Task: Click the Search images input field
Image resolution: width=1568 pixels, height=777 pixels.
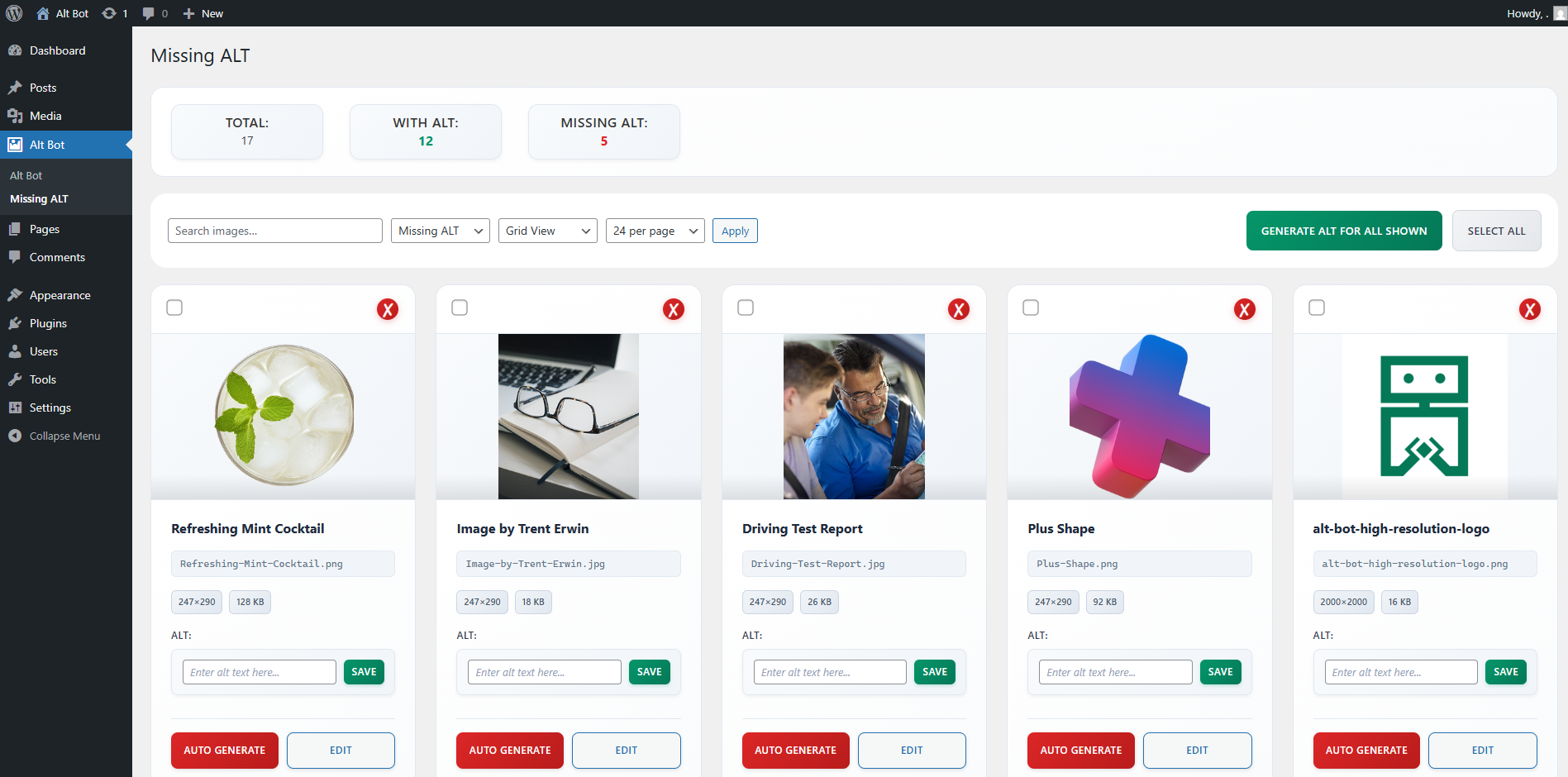Action: click(x=274, y=231)
